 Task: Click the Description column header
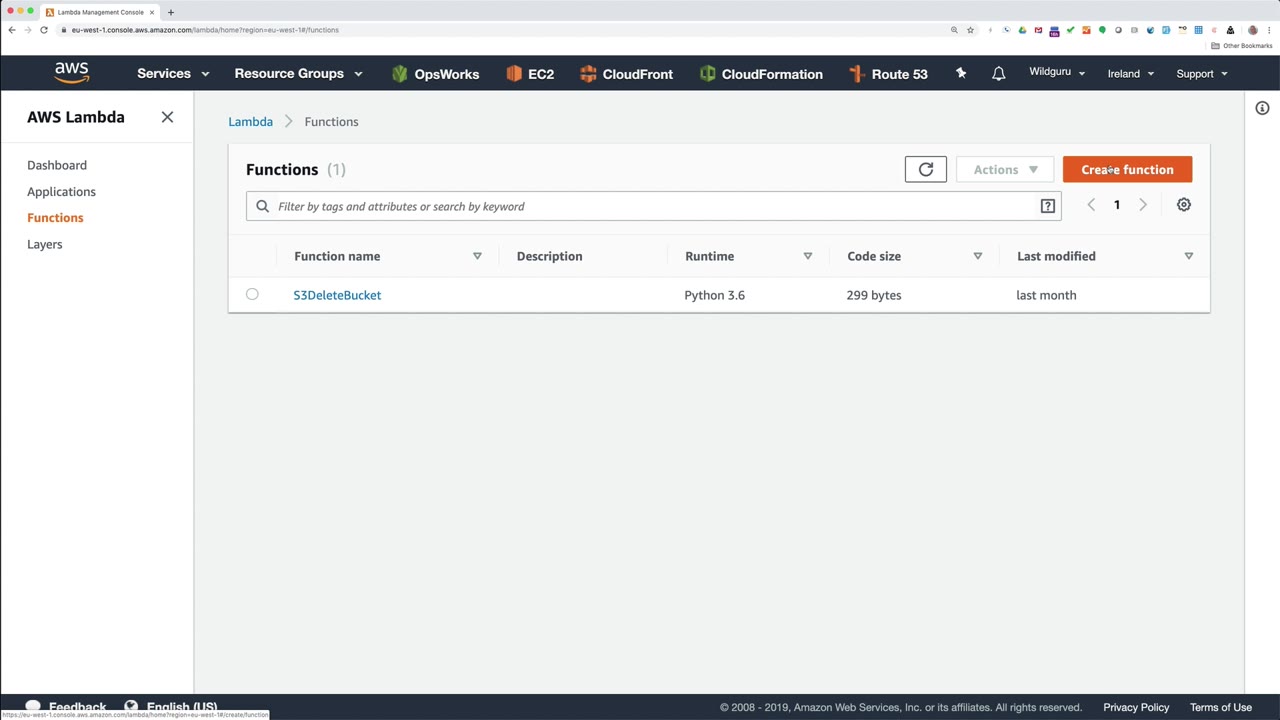[549, 256]
